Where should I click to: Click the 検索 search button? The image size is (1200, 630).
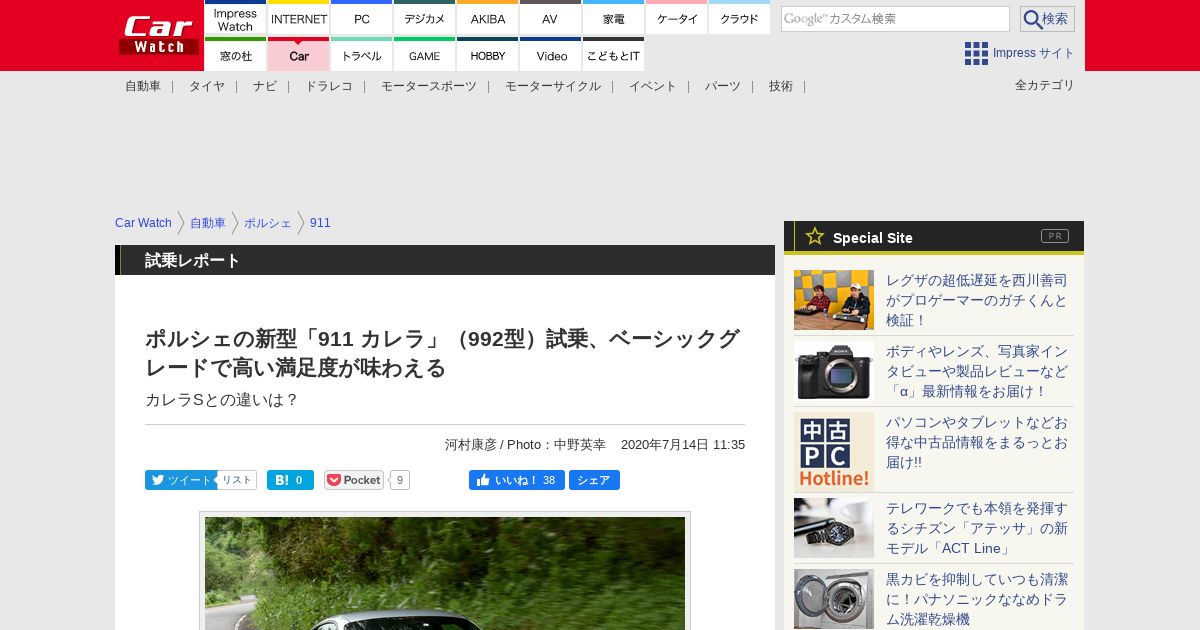click(x=1047, y=19)
